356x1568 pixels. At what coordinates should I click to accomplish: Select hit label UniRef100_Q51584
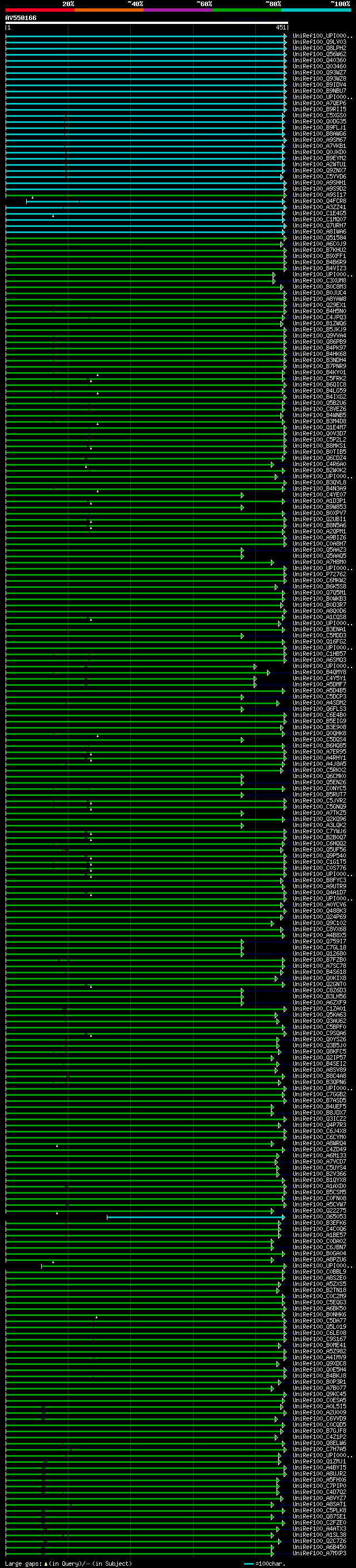click(x=319, y=238)
